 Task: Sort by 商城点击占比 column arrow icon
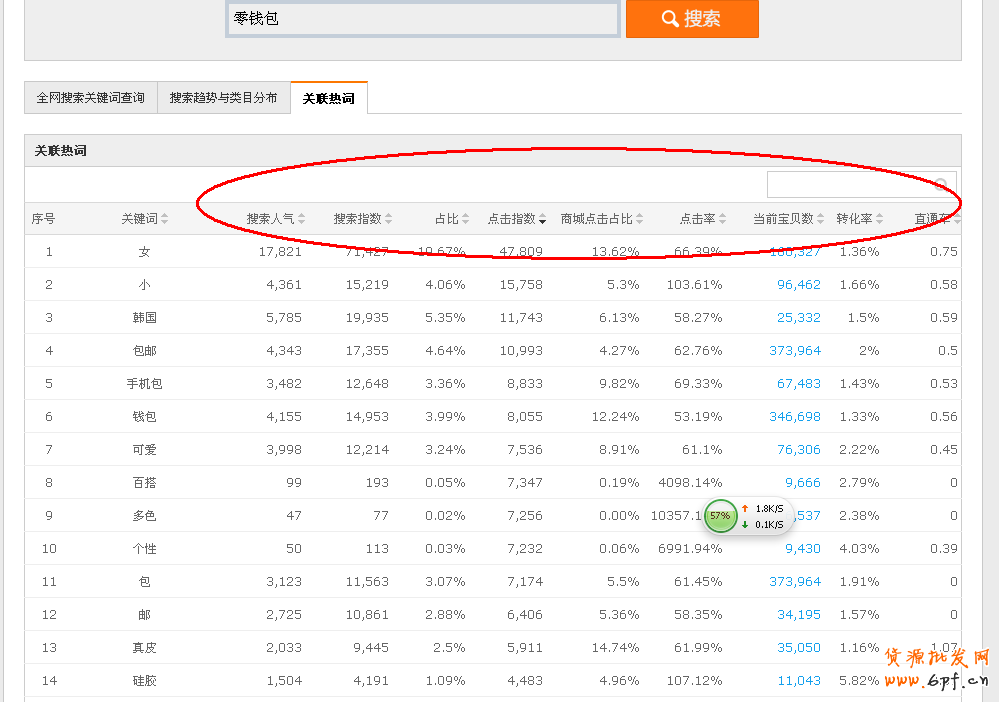coord(639,219)
